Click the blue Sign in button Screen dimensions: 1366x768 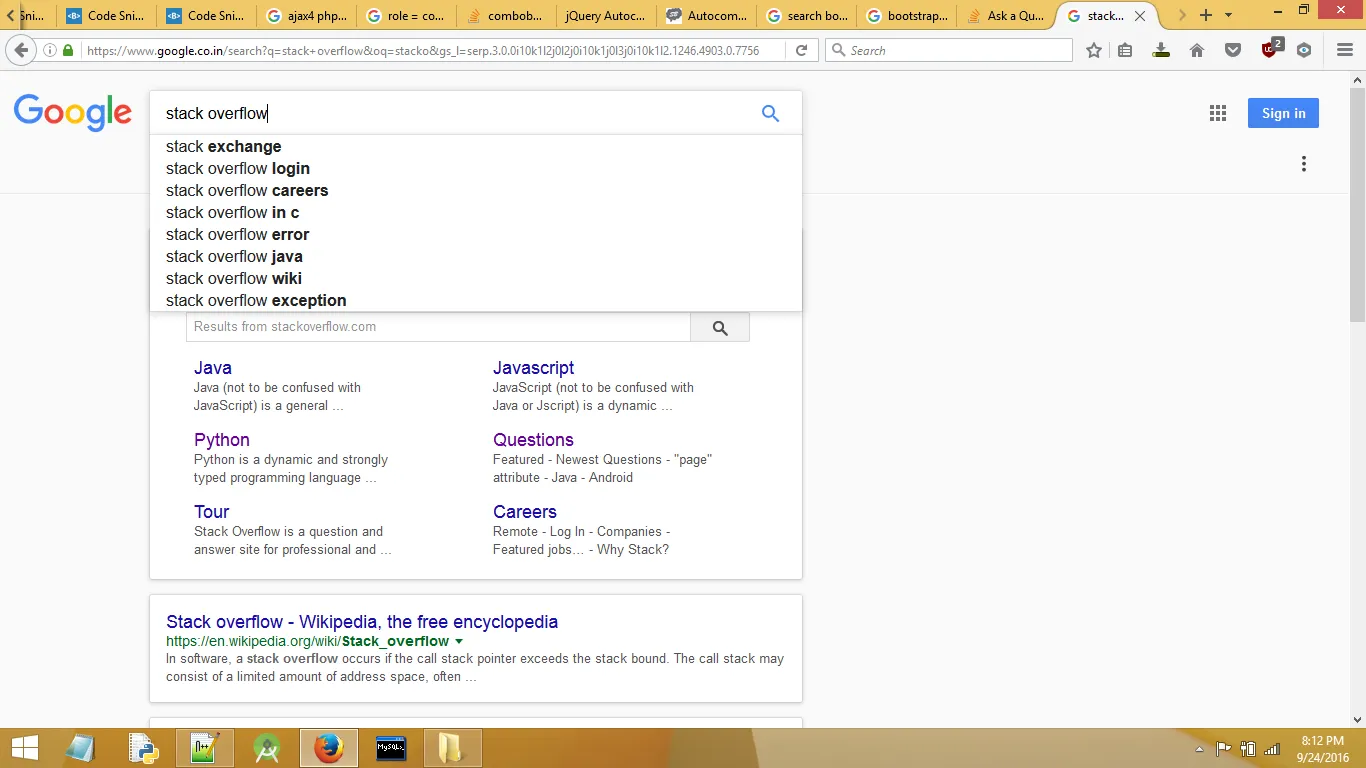pyautogui.click(x=1283, y=113)
